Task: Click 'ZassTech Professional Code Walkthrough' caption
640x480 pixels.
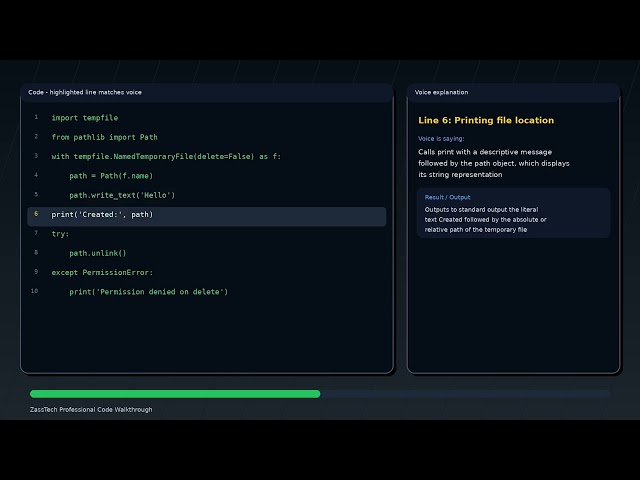Action: click(x=91, y=409)
